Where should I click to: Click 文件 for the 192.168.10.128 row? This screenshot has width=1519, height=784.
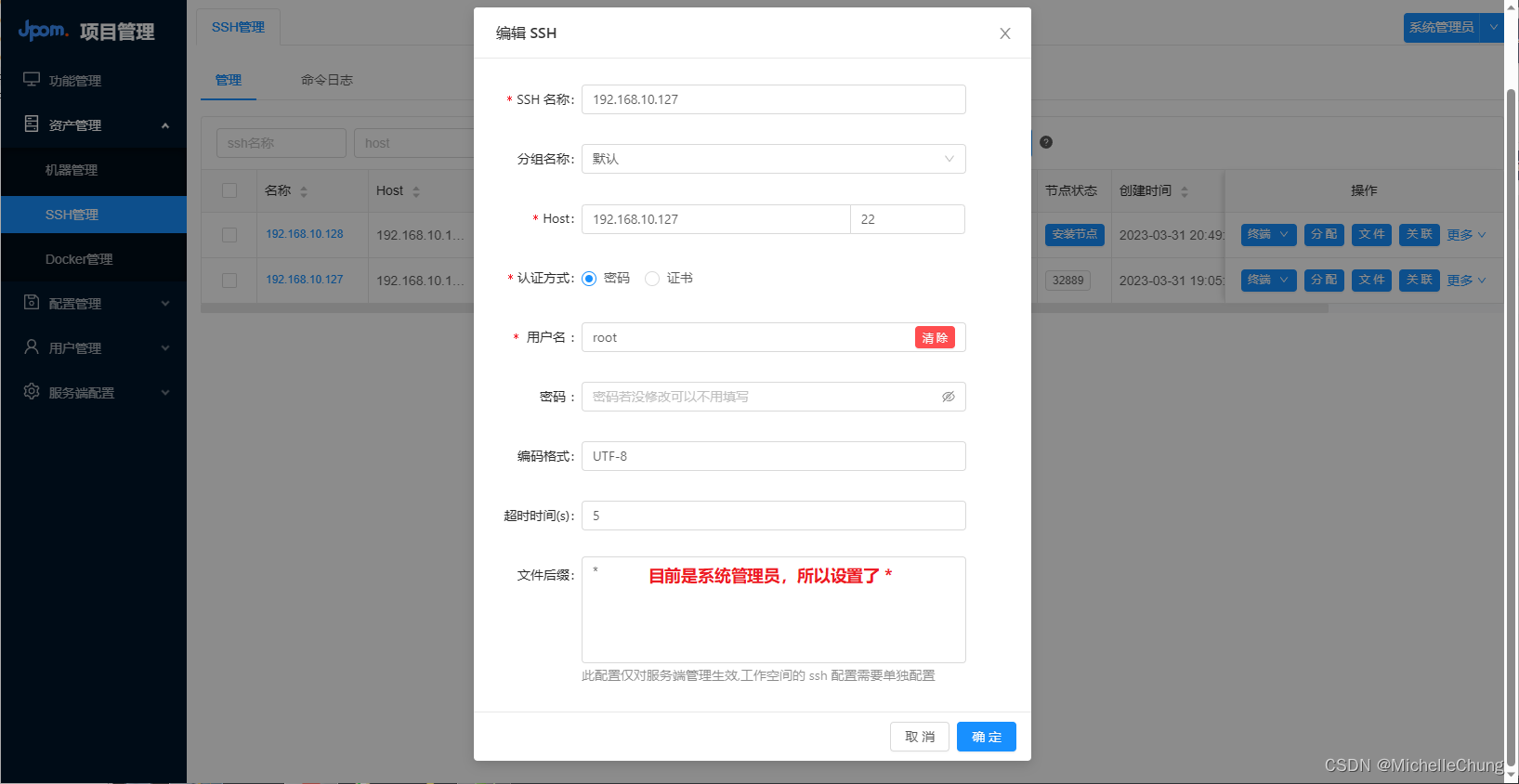tap(1371, 234)
